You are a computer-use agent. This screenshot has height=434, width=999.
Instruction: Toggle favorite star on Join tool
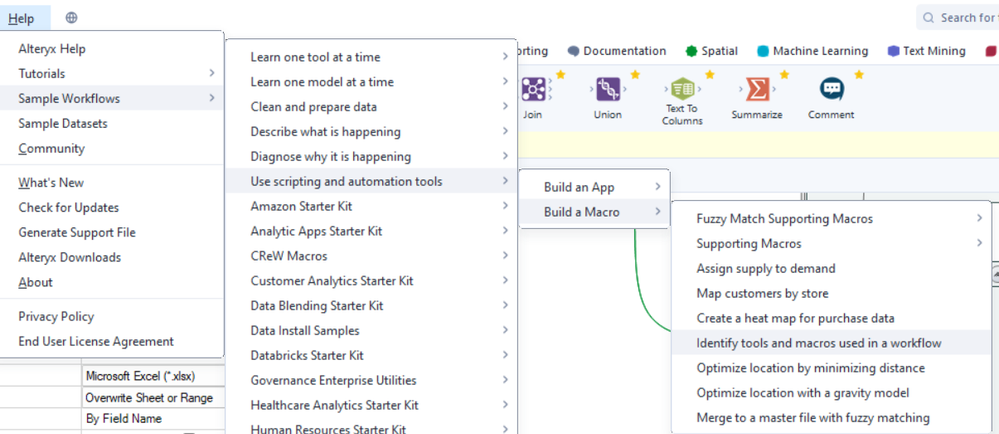(x=561, y=75)
